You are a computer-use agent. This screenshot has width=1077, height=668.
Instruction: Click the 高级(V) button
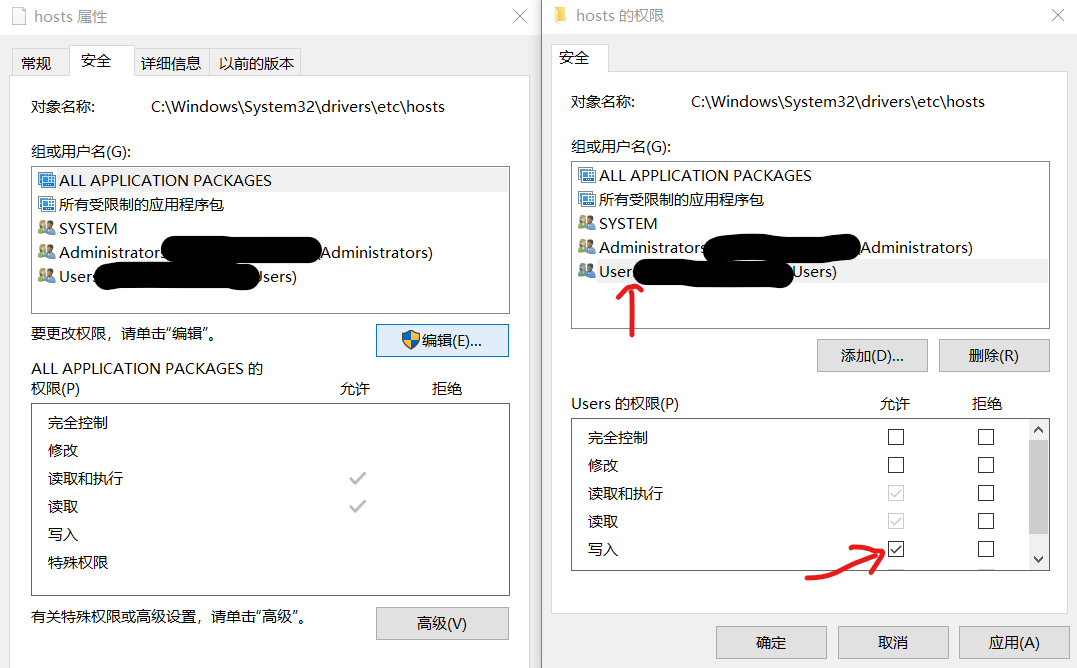442,623
